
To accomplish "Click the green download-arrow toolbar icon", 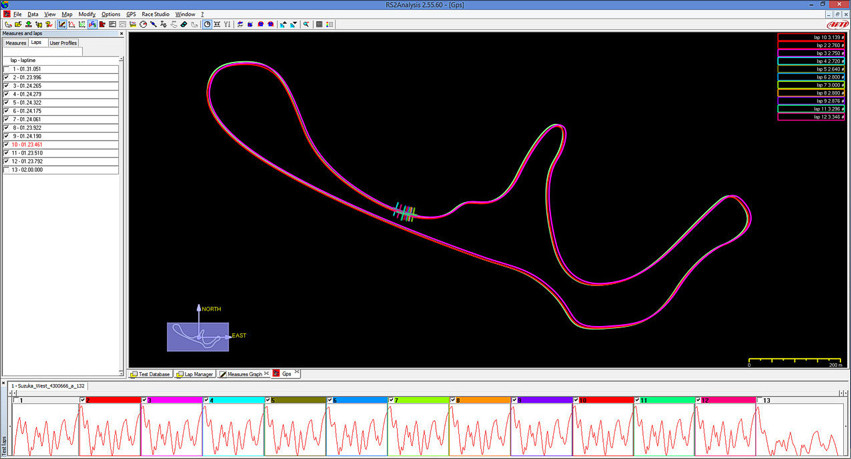I will click(28, 24).
